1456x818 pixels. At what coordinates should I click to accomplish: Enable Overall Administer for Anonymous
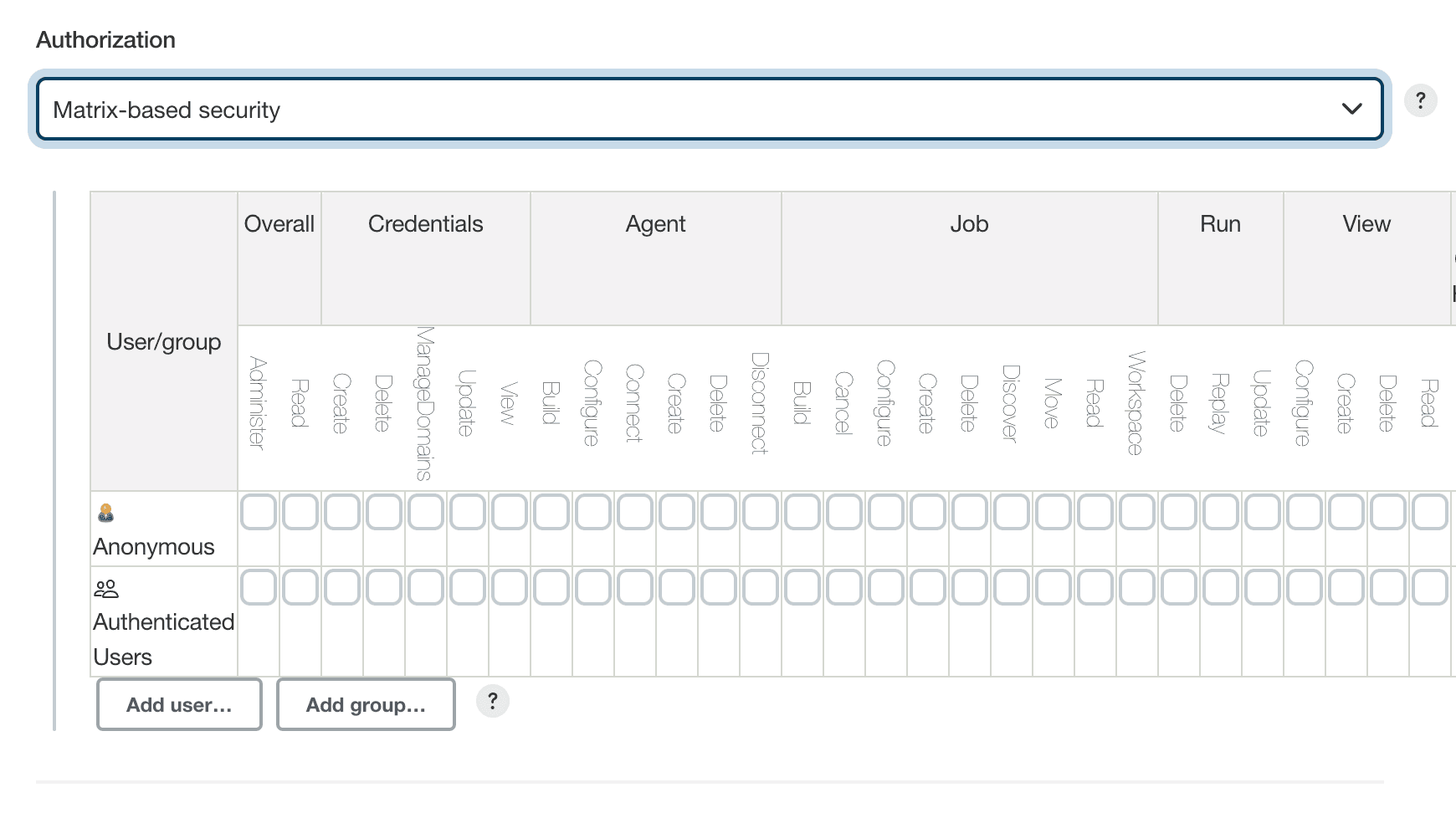258,512
